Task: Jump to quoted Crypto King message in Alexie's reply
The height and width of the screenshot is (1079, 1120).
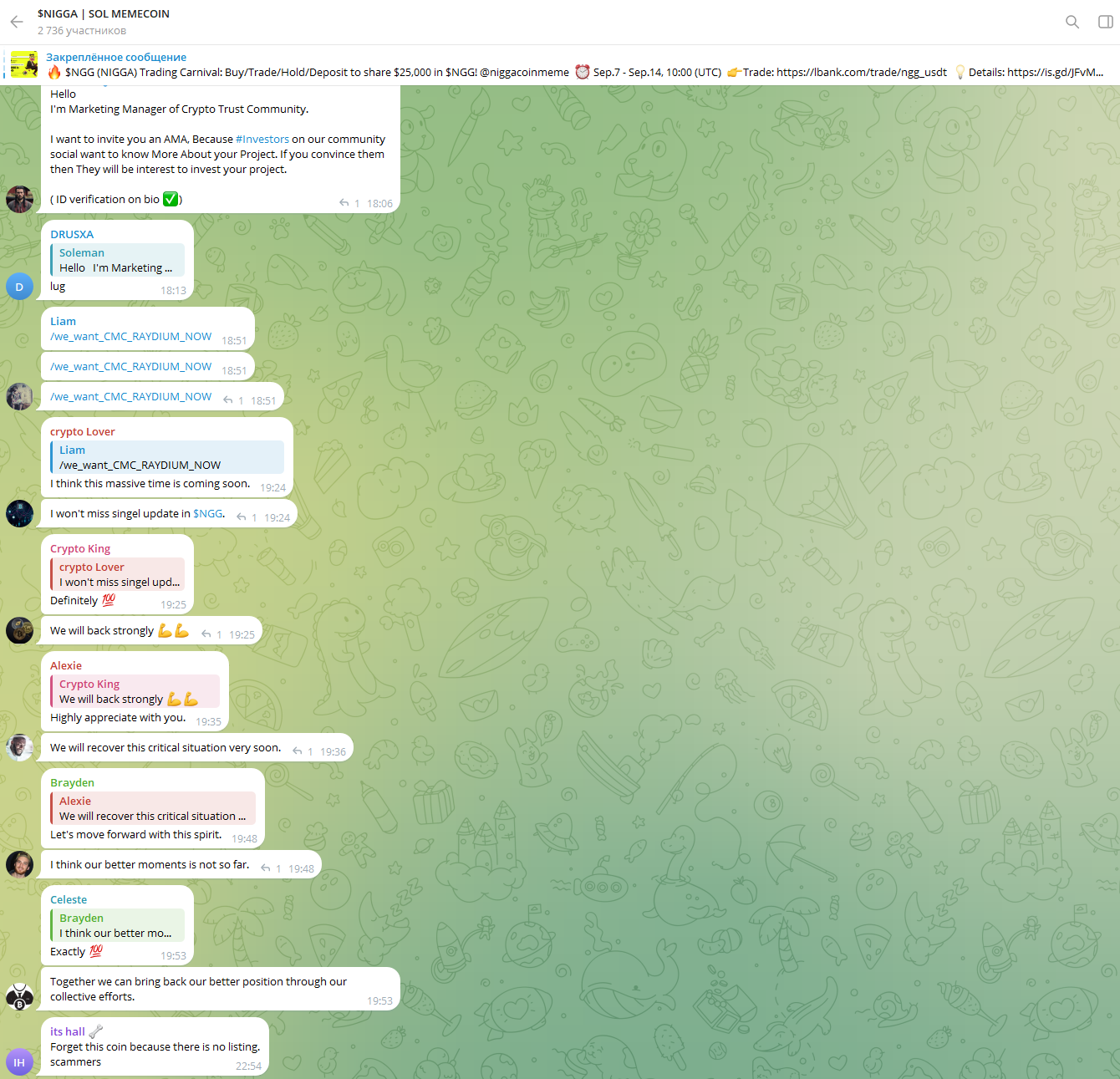Action: [x=135, y=691]
